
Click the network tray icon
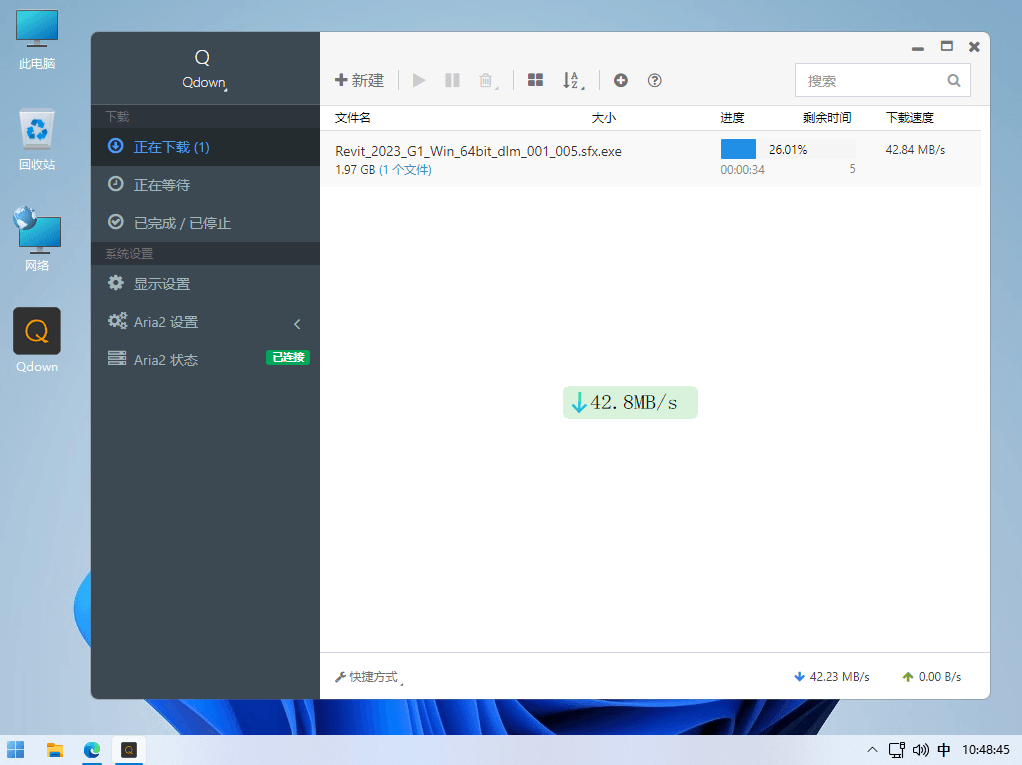point(897,750)
